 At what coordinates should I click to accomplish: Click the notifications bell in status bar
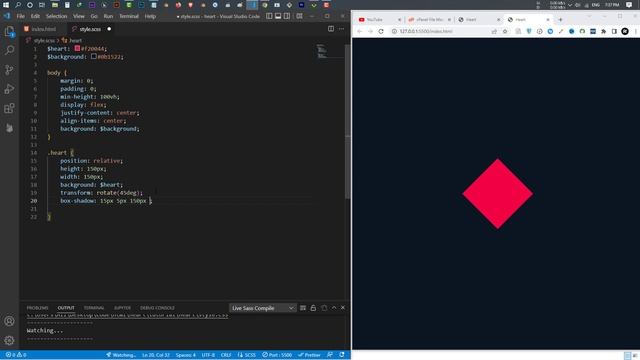[x=342, y=355]
